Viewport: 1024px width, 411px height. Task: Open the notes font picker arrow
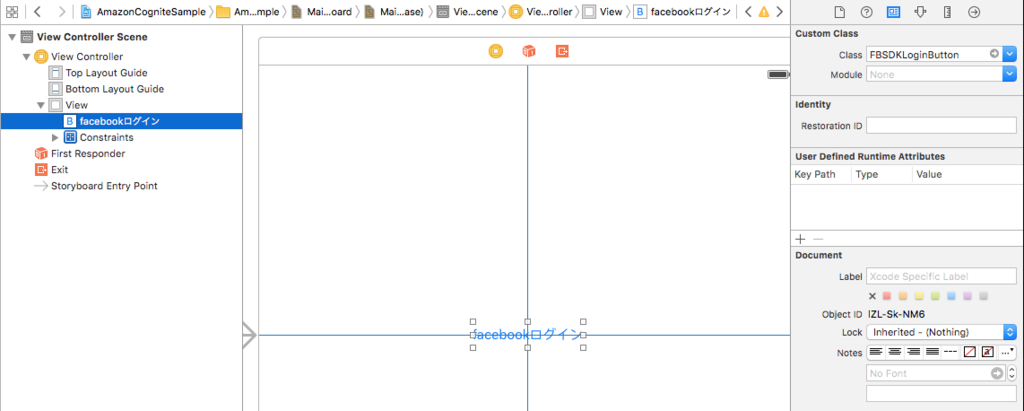(x=997, y=373)
